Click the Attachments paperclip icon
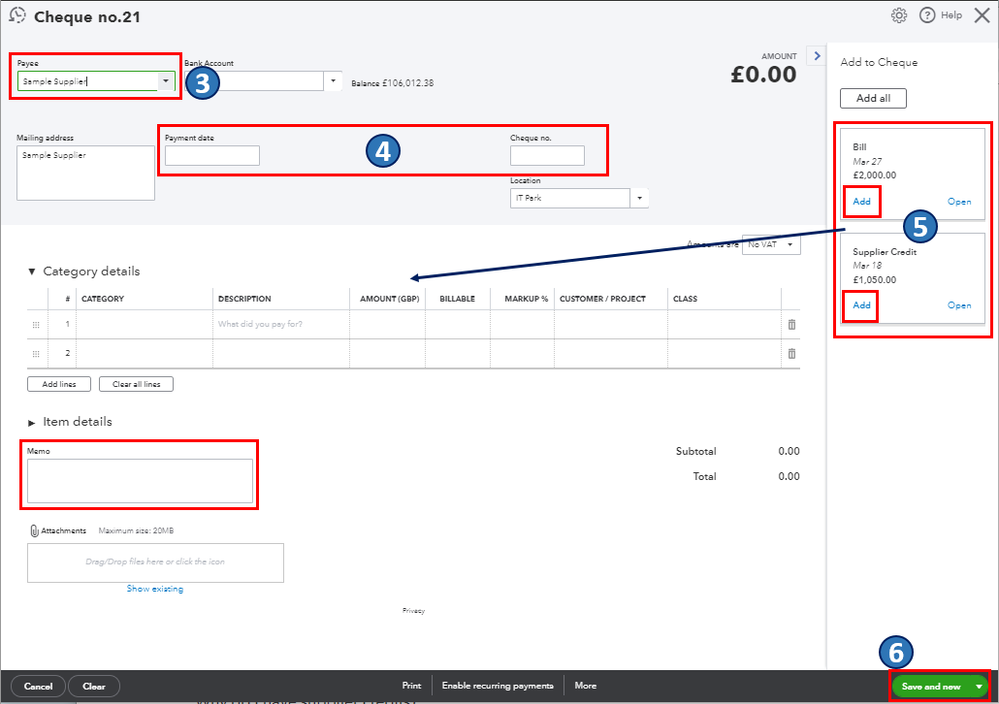 click(34, 531)
